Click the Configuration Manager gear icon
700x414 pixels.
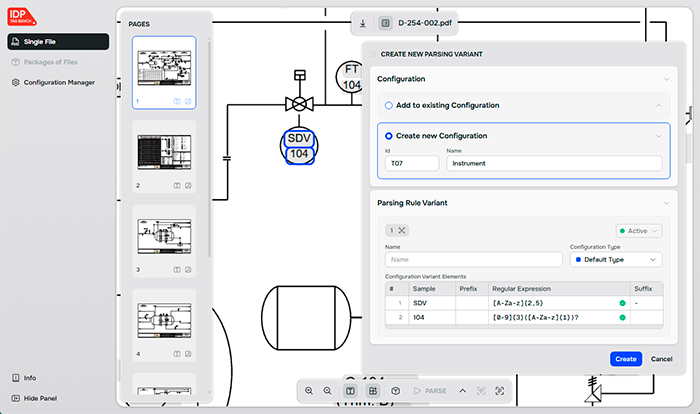[16, 83]
